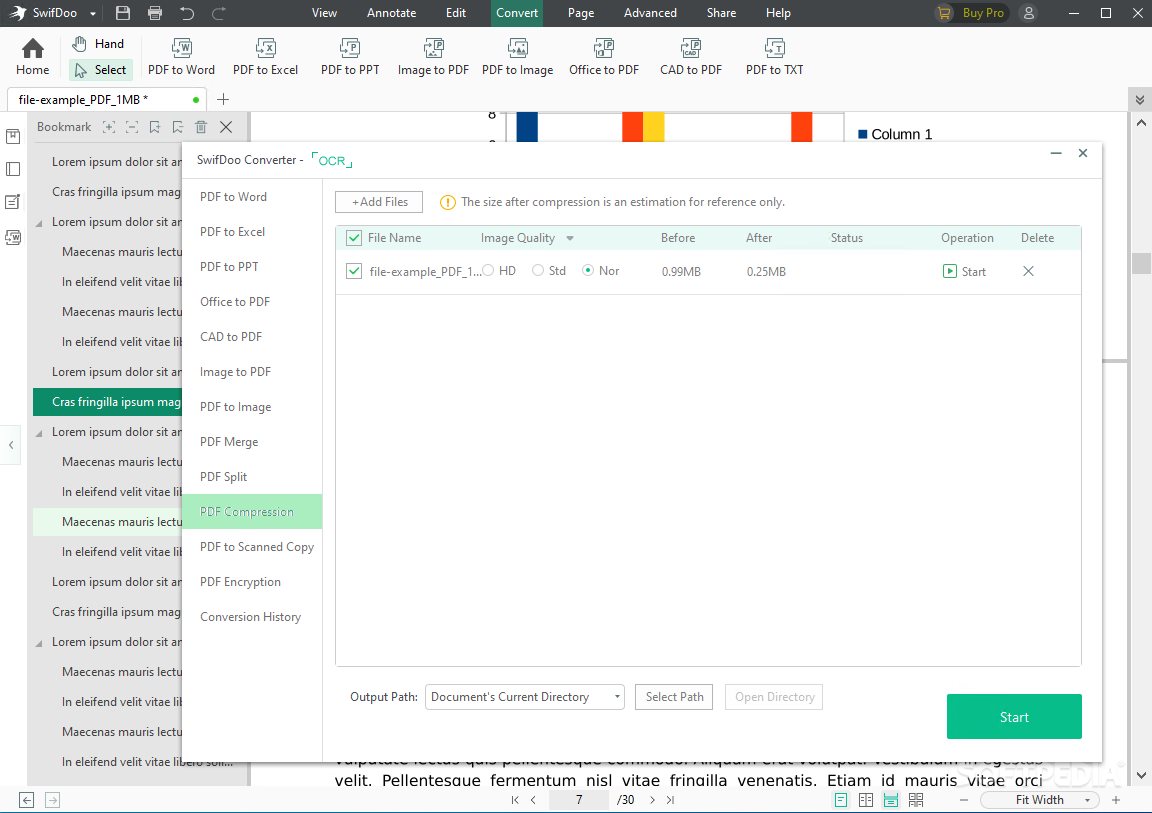Click the OCR icon in converter
The height and width of the screenshot is (813, 1152).
[x=331, y=160]
